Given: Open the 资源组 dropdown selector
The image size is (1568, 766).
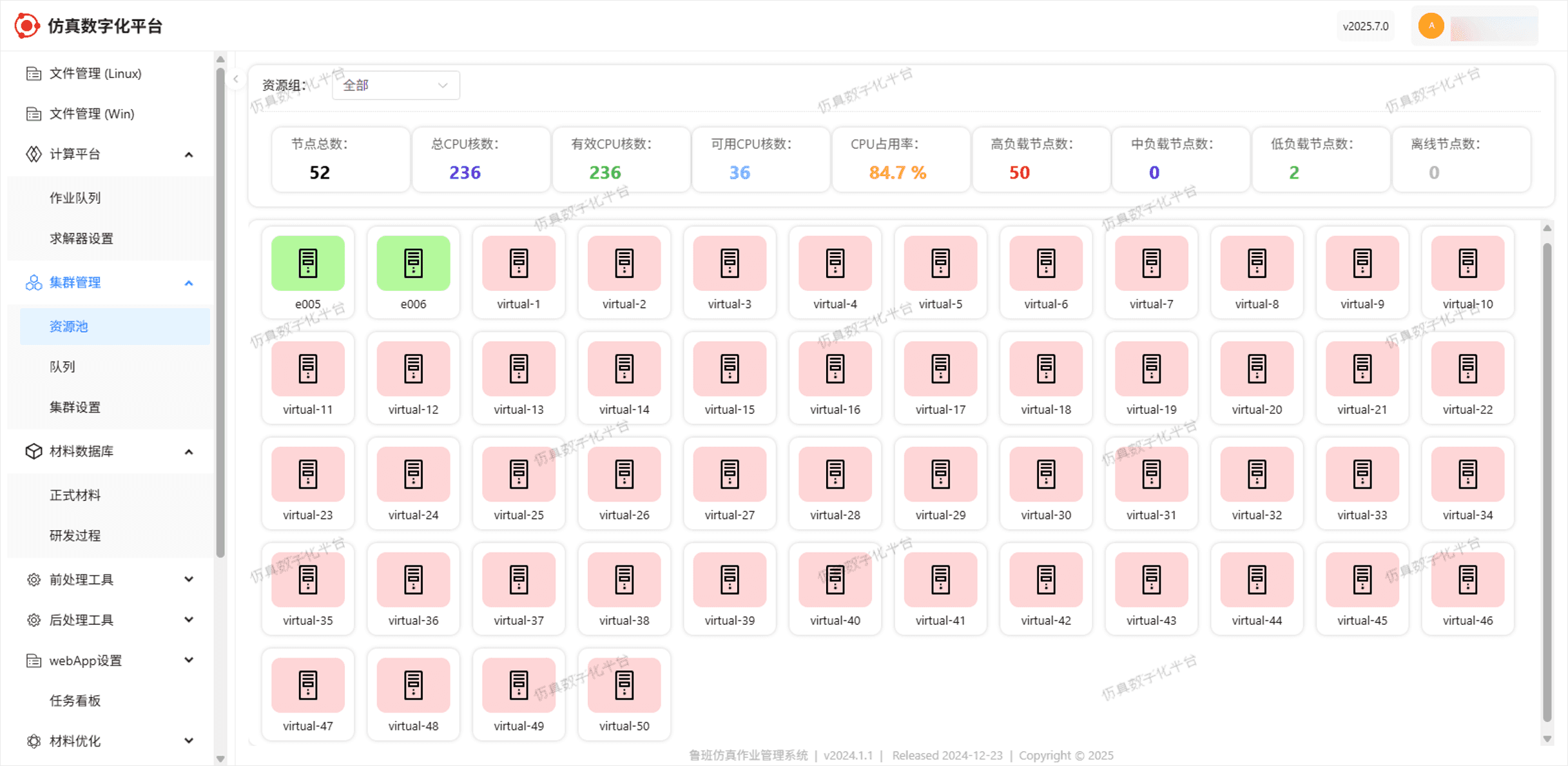Looking at the screenshot, I should [395, 85].
